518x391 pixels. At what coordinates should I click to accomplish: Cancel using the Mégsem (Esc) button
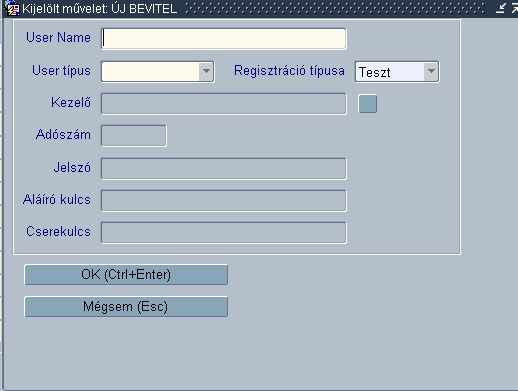126,307
